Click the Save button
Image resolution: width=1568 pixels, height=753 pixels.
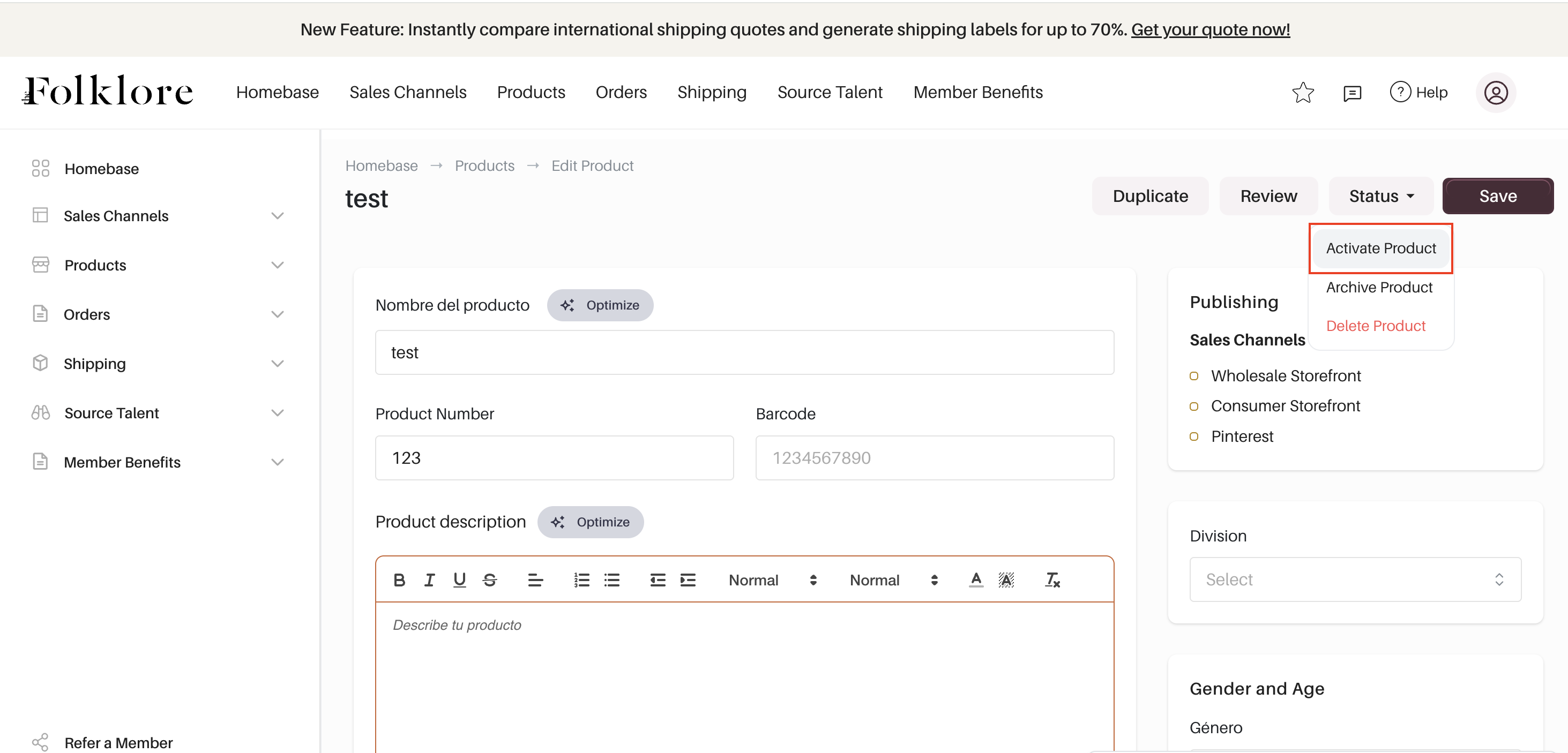point(1497,196)
